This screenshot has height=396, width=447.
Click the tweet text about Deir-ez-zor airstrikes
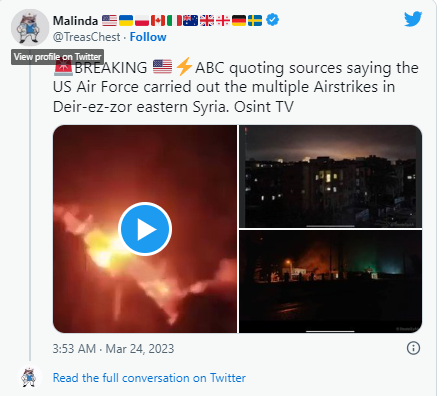[x=236, y=87]
